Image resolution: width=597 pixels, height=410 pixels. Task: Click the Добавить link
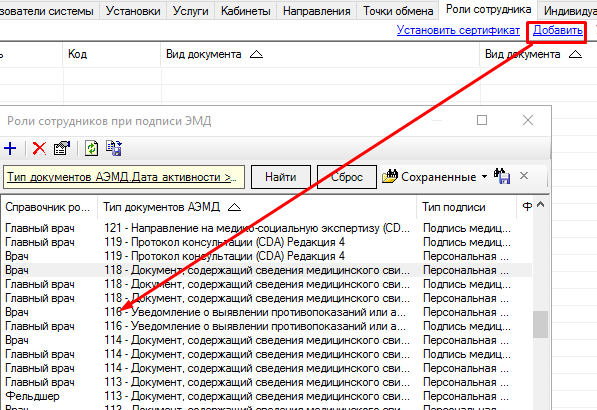tap(557, 30)
